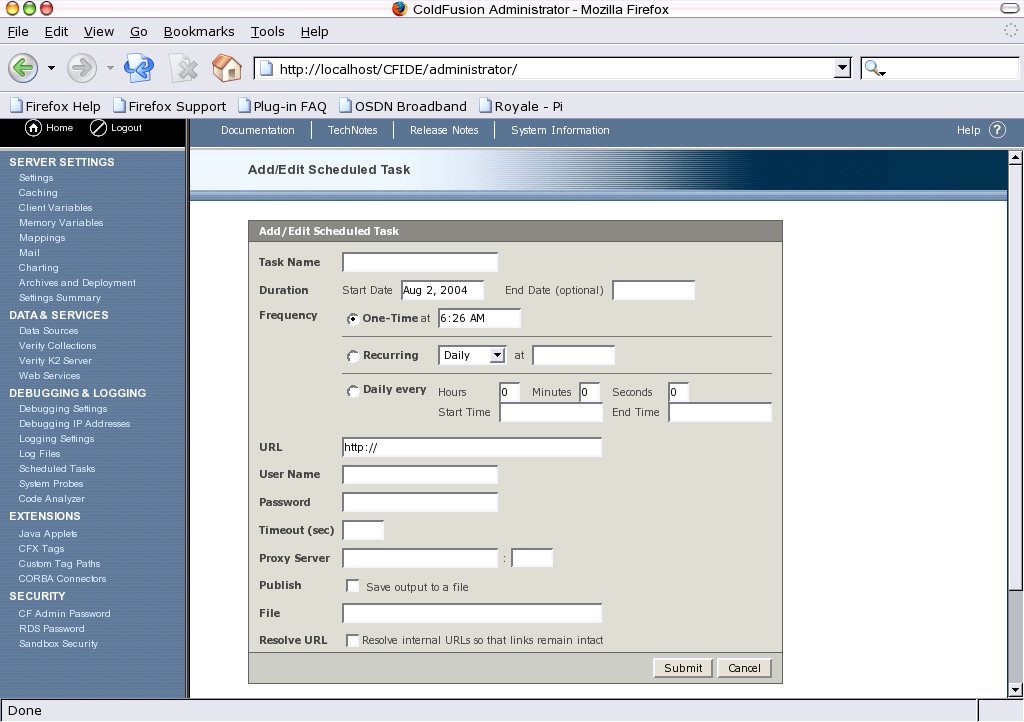The height and width of the screenshot is (722, 1024).
Task: Open the Back button history dropdown arrow
Action: [x=51, y=69]
